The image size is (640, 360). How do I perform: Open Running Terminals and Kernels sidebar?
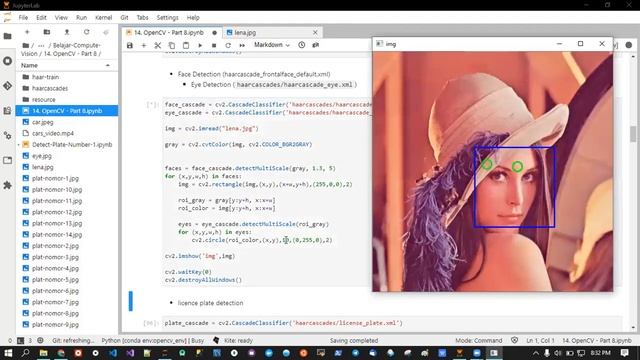tap(7, 61)
